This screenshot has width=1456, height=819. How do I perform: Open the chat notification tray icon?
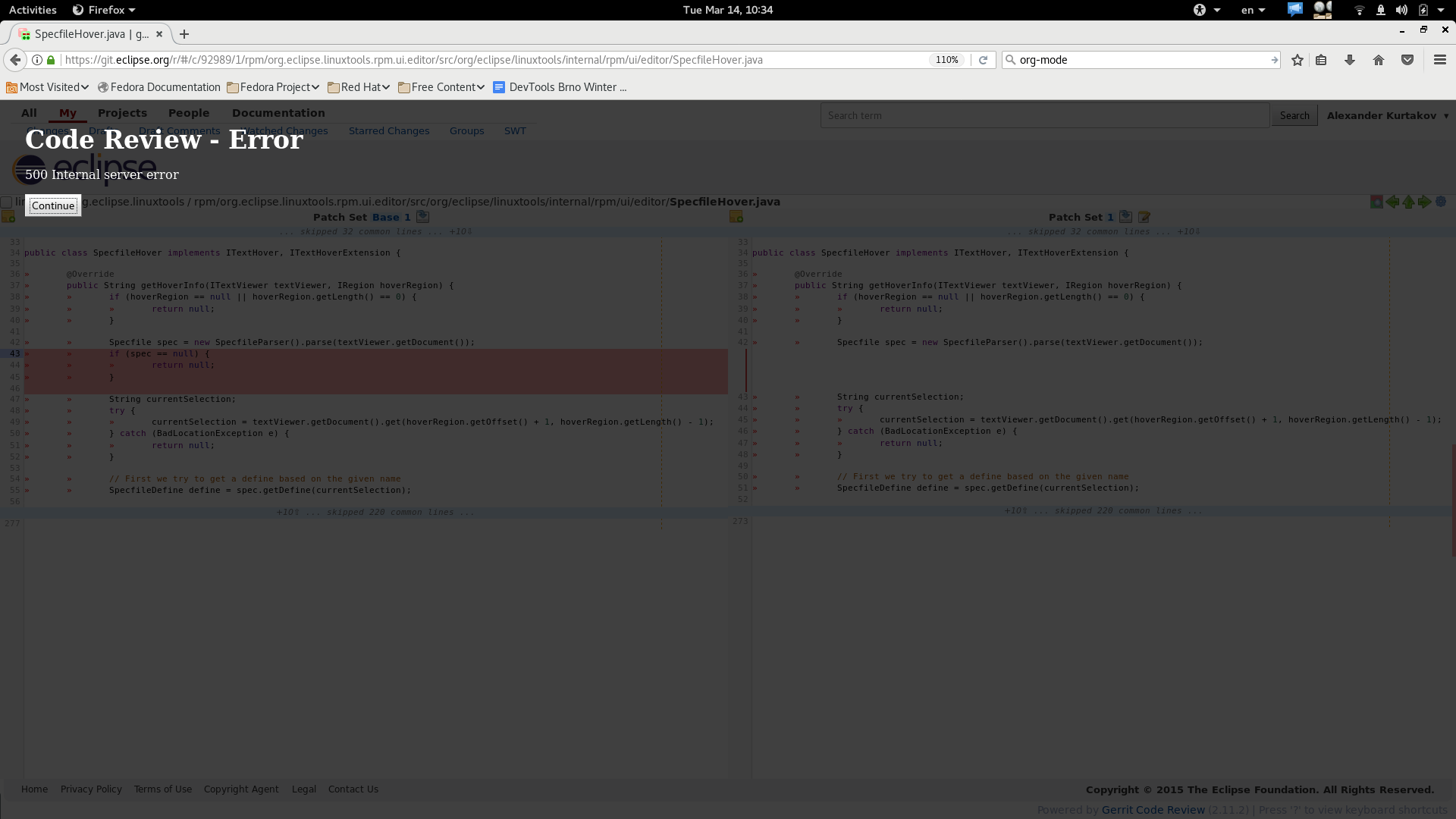click(x=1294, y=10)
